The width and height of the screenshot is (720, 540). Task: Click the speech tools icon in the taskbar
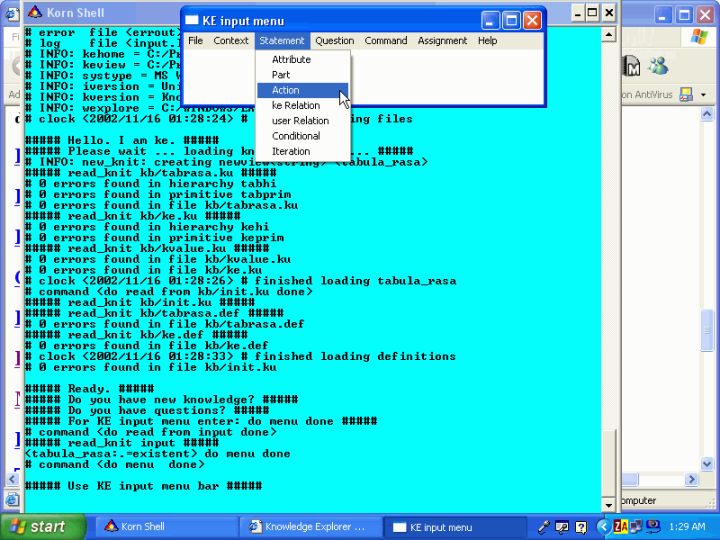[562, 527]
